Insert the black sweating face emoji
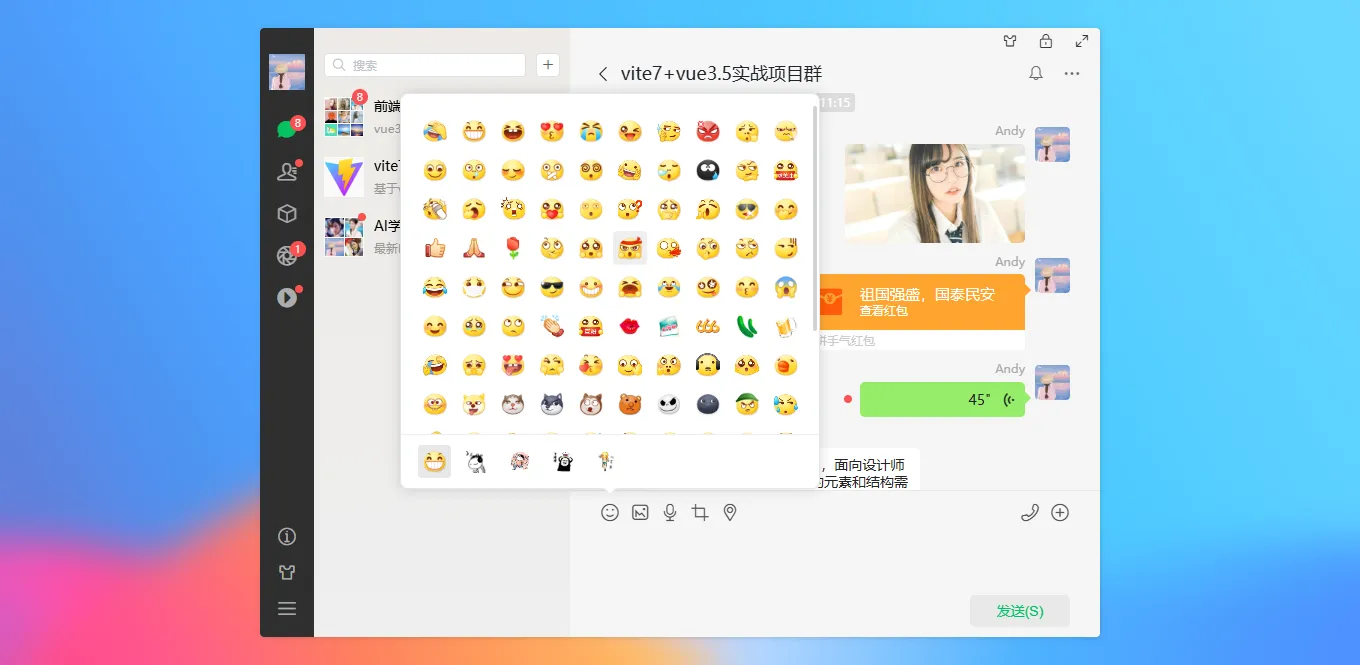 pos(708,170)
